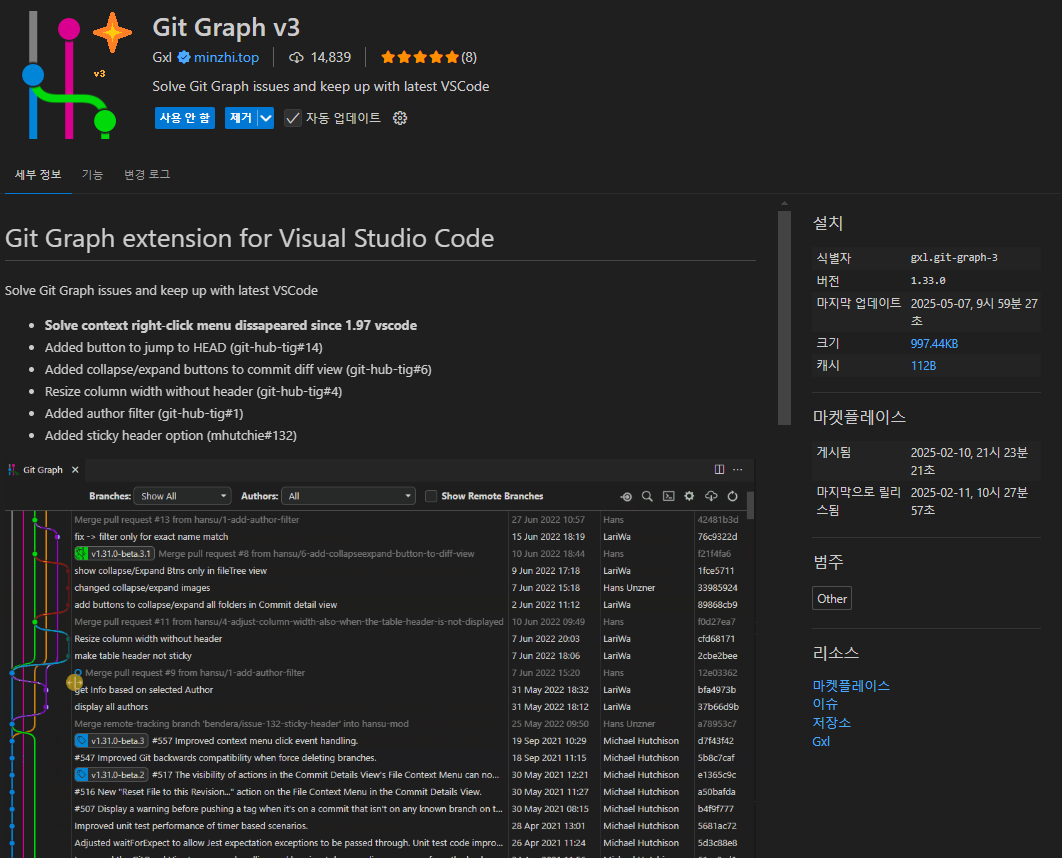Click the Git Graph find magnifier icon
The image size is (1062, 858).
point(647,496)
